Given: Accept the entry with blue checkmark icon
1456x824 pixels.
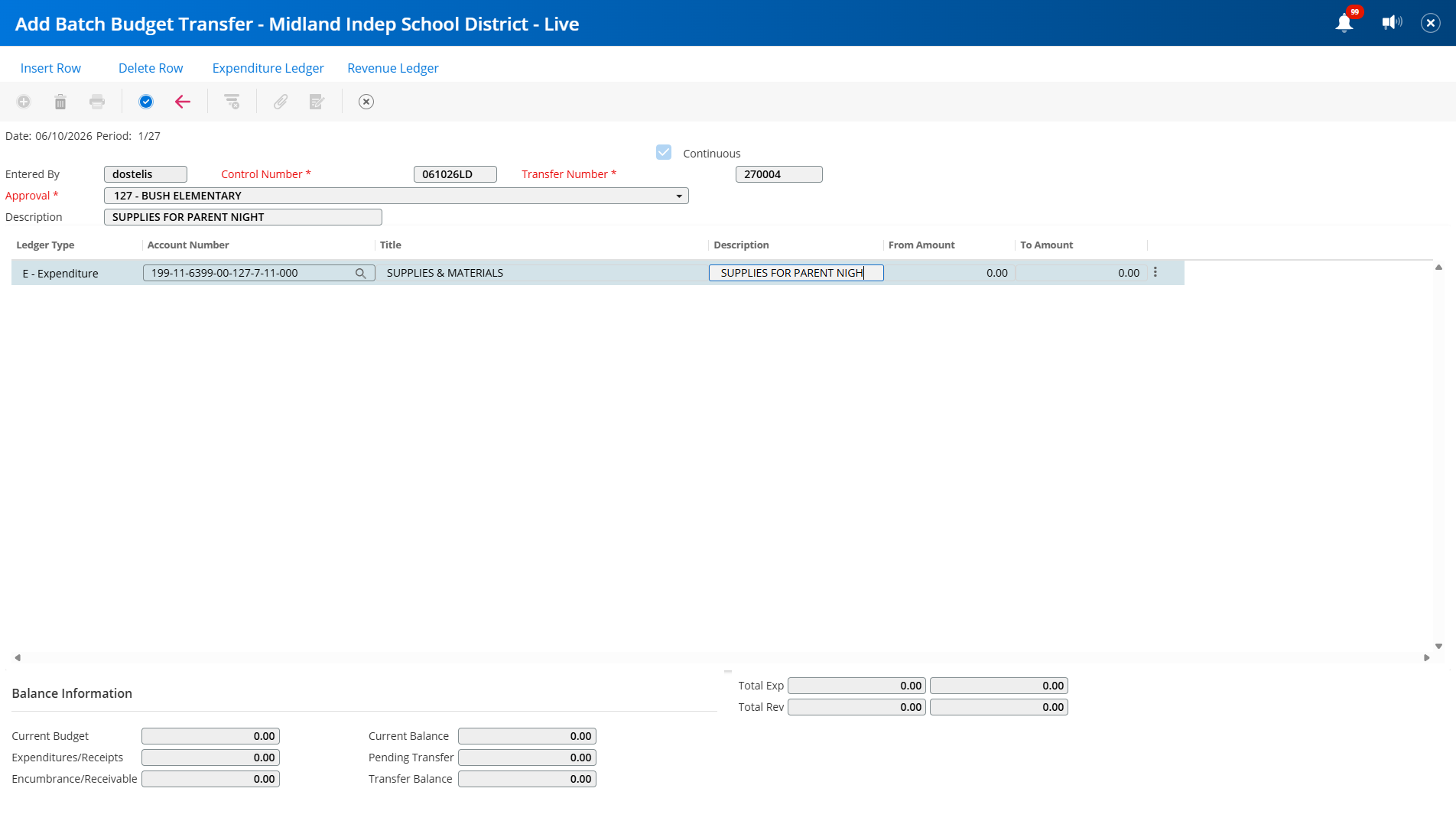Looking at the screenshot, I should [x=146, y=102].
